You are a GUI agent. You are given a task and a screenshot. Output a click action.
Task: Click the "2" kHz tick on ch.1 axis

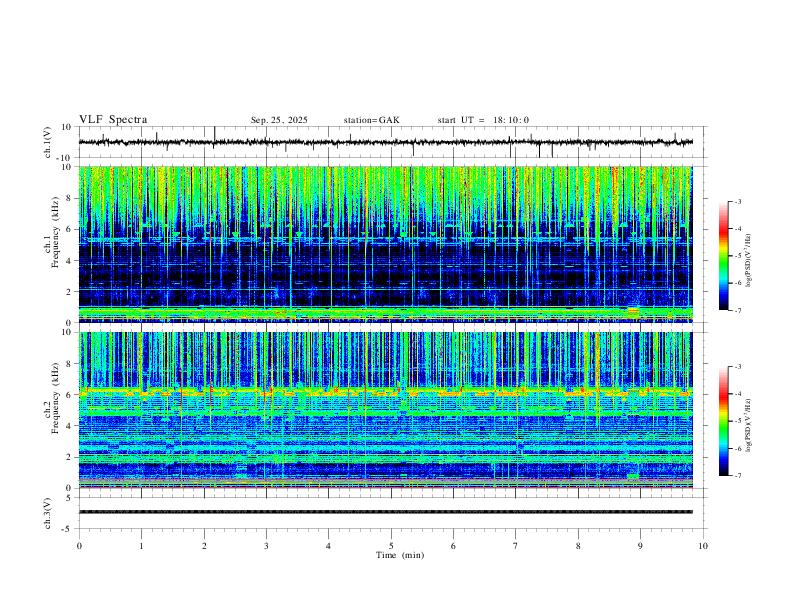(x=69, y=291)
